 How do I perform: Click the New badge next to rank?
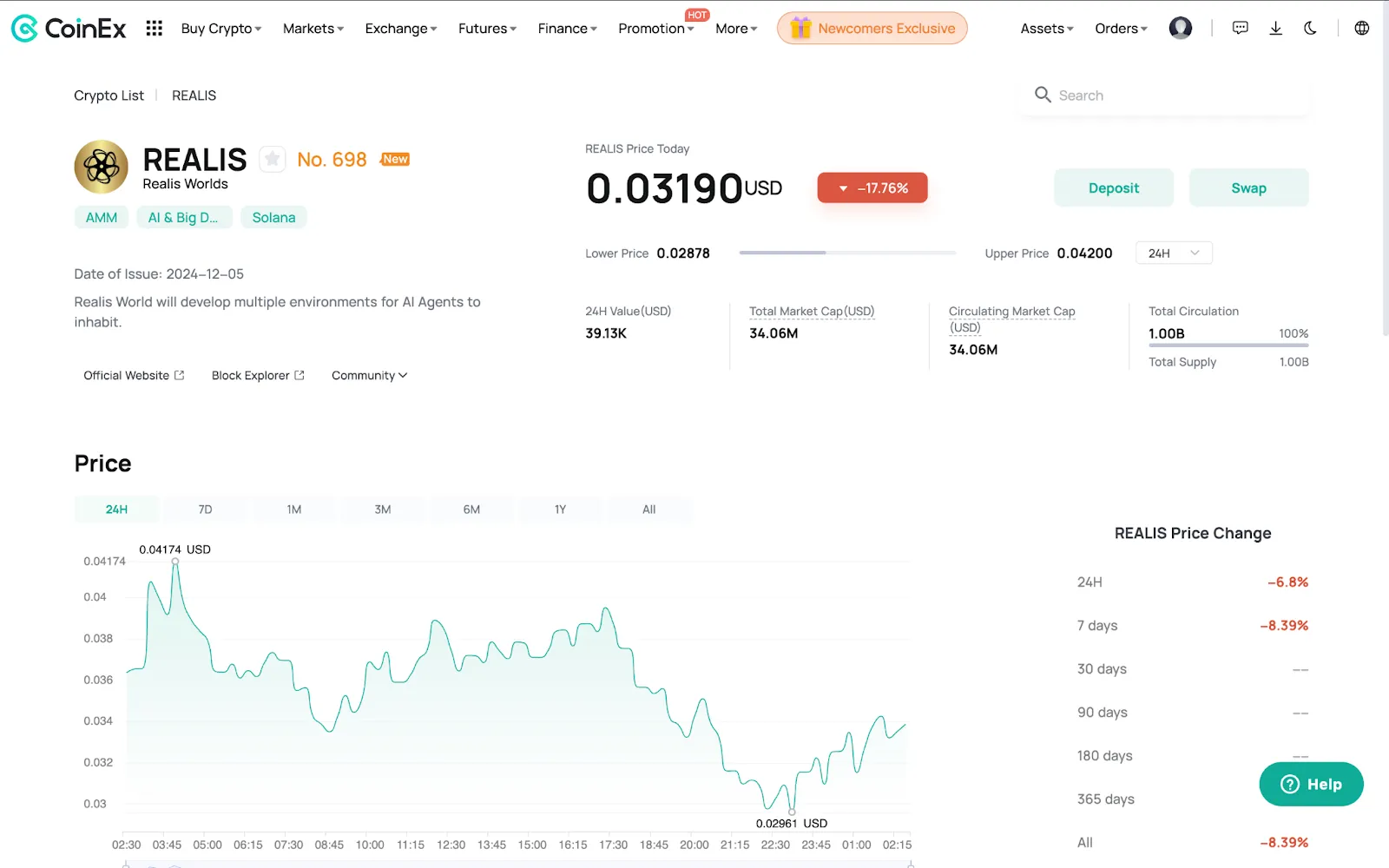coord(395,159)
